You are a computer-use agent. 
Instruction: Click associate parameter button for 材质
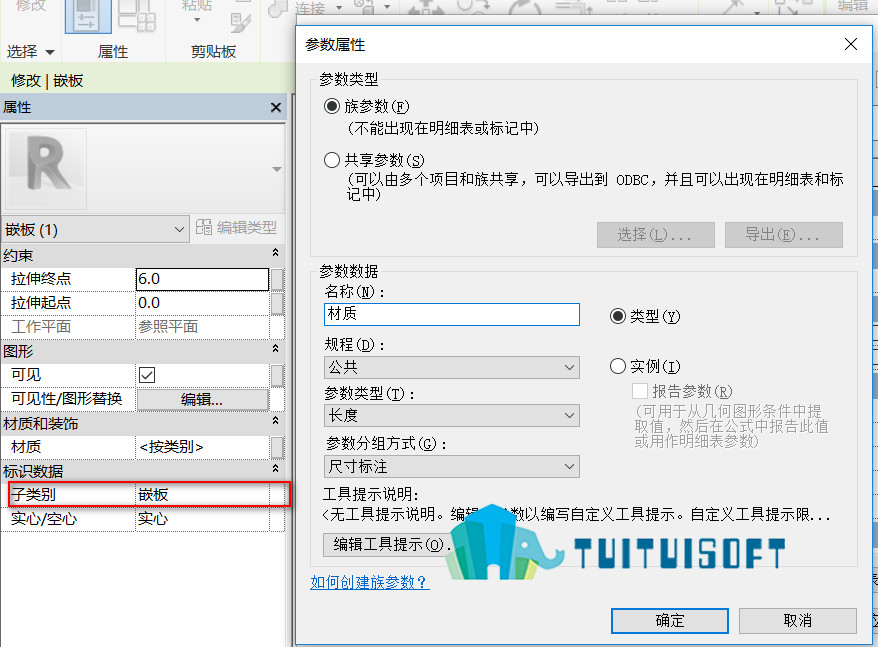point(277,447)
